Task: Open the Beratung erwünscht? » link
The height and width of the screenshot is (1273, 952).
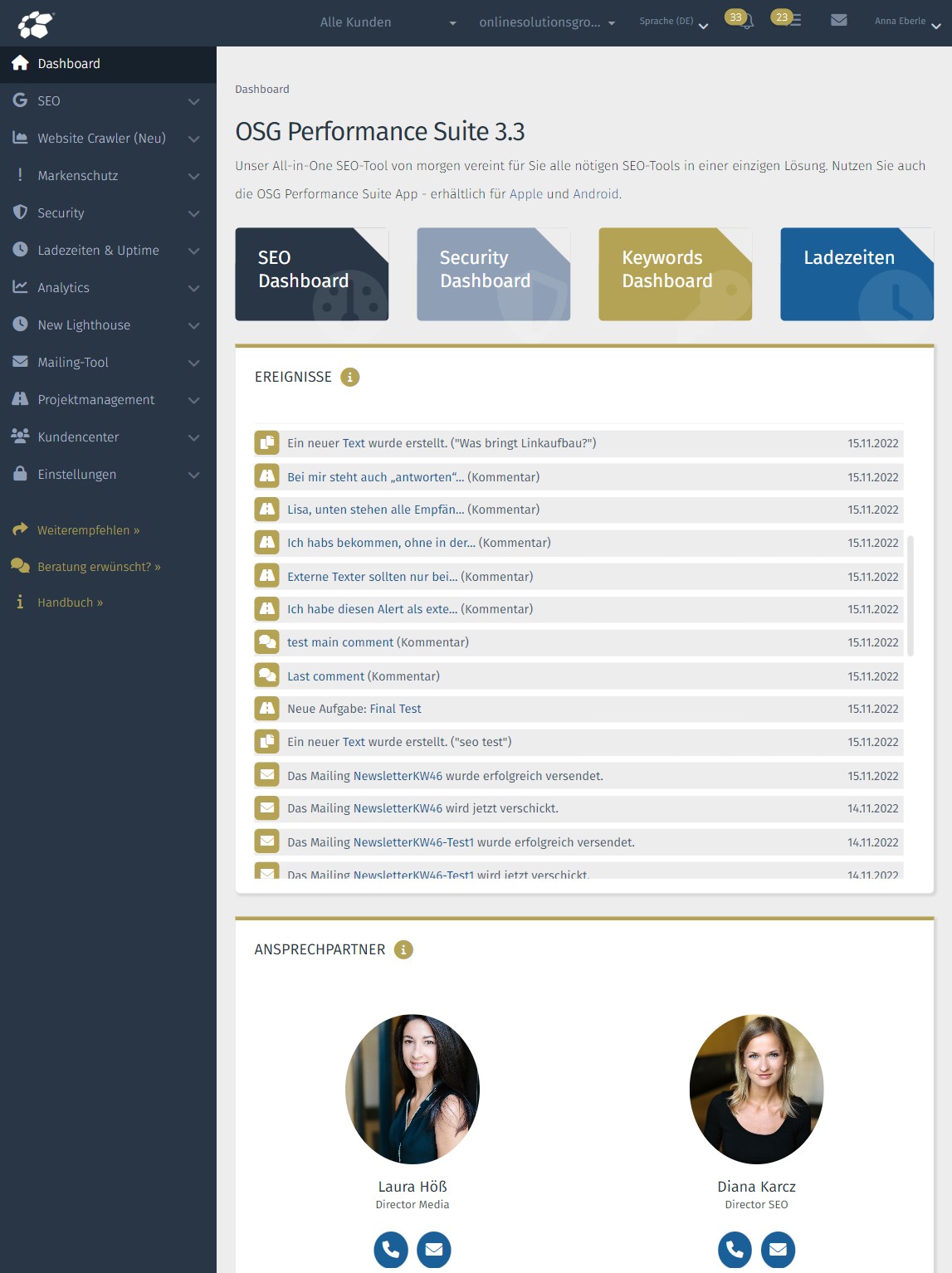Action: (99, 567)
